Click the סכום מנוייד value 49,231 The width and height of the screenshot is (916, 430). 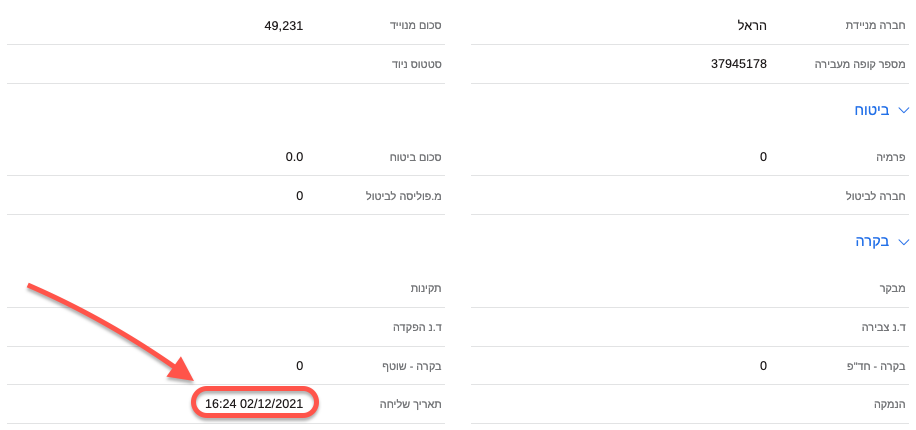pos(283,26)
